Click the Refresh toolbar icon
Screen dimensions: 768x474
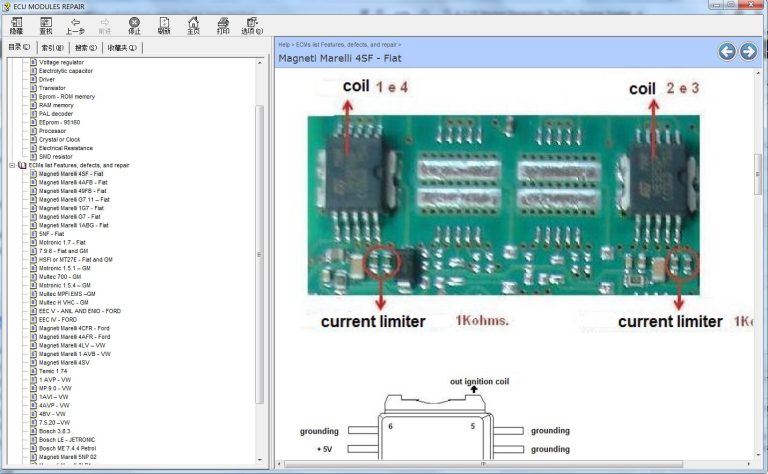coord(164,25)
